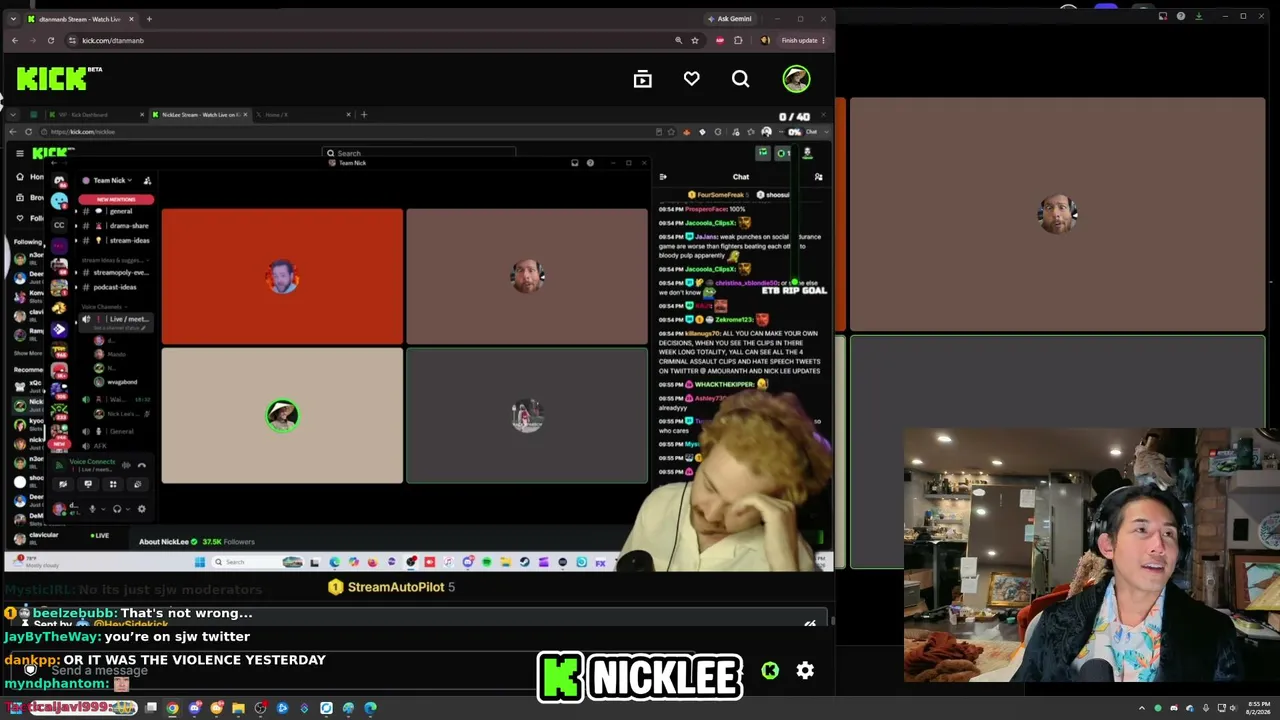
Task: Go forward in Chrome
Action: coord(32,40)
